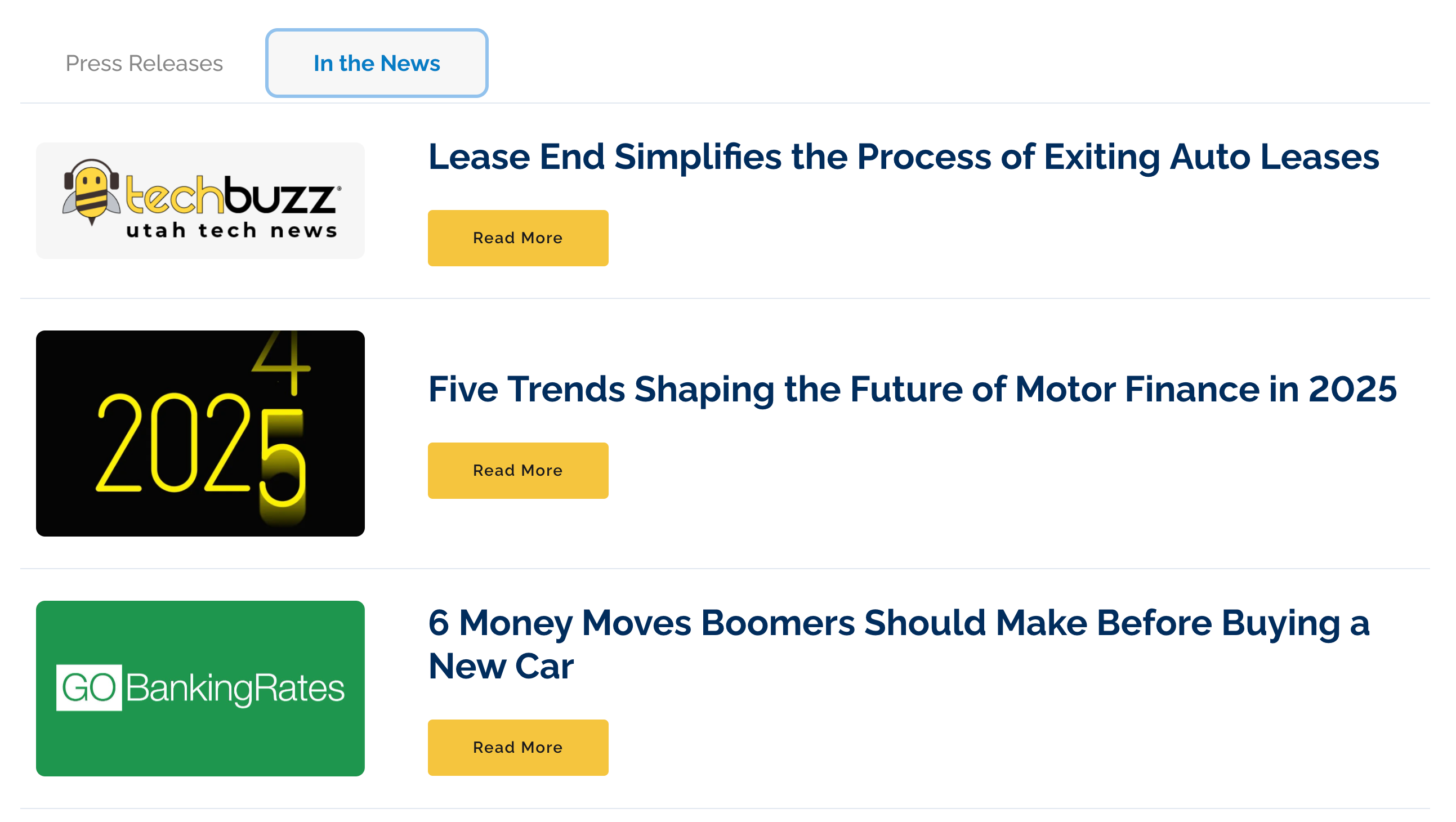Read More about money moves for boomers
Screen dimensions: 1456x822
click(517, 747)
